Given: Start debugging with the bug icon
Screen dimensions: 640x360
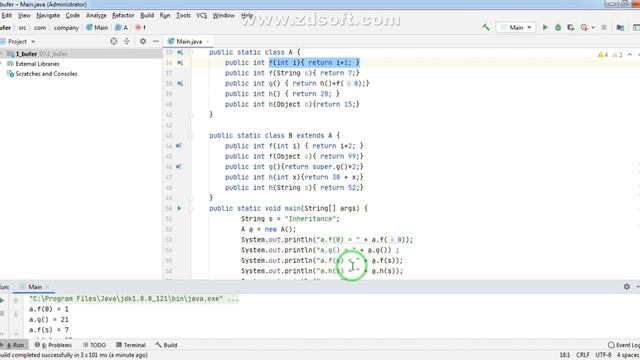Looking at the screenshot, I should [558, 27].
